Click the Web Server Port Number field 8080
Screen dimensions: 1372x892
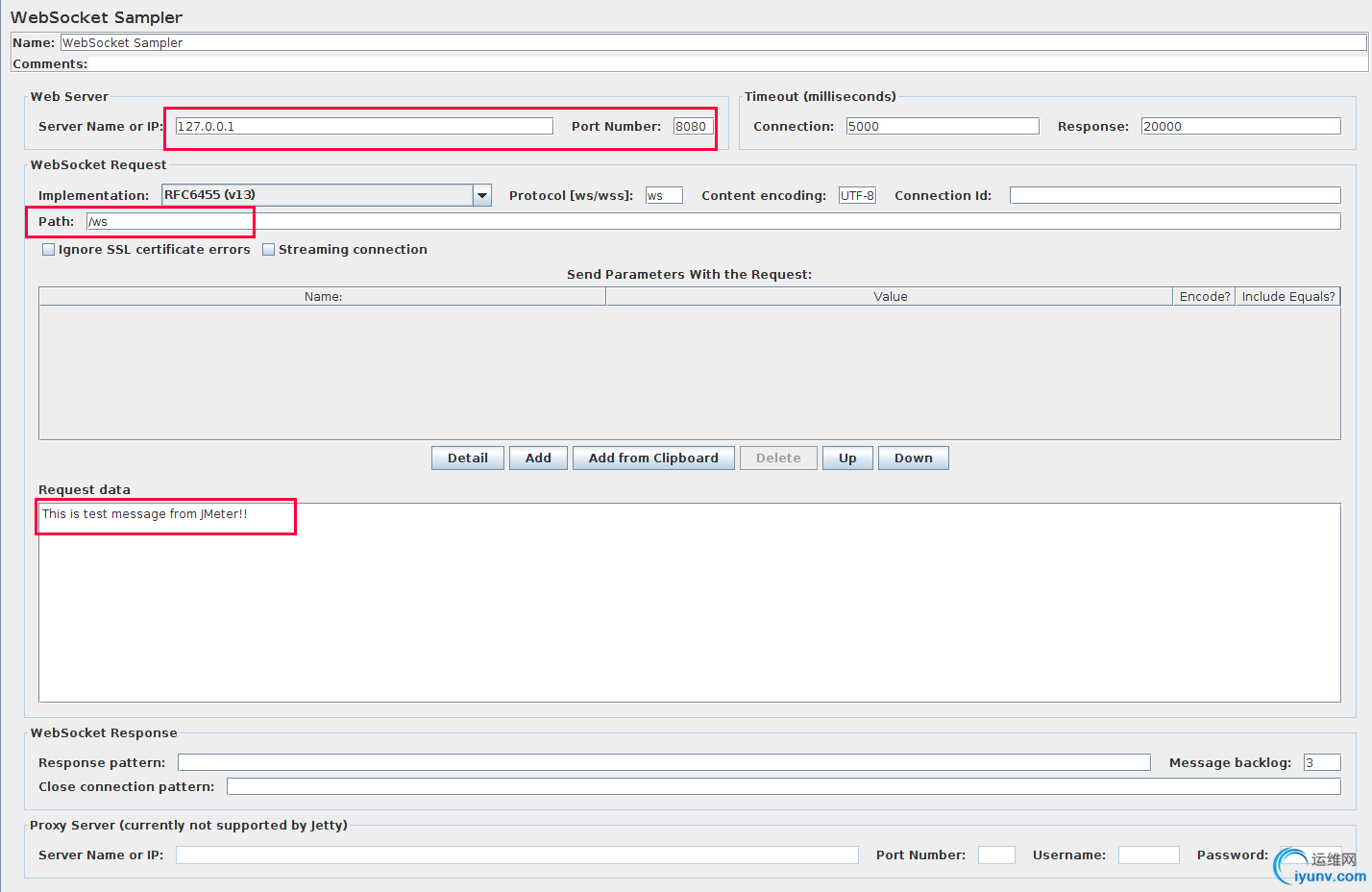point(693,126)
